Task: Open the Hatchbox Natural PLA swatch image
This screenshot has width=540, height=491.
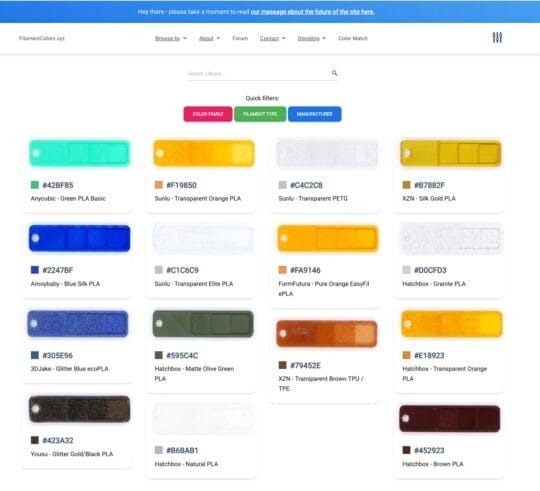Action: point(203,419)
